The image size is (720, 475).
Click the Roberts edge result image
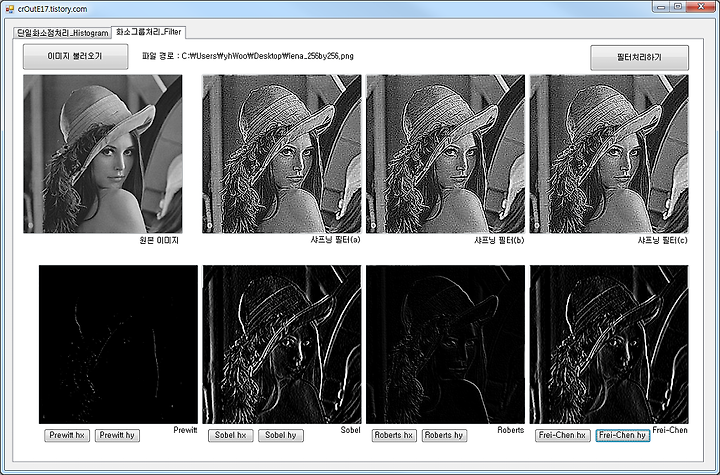pyautogui.click(x=445, y=344)
